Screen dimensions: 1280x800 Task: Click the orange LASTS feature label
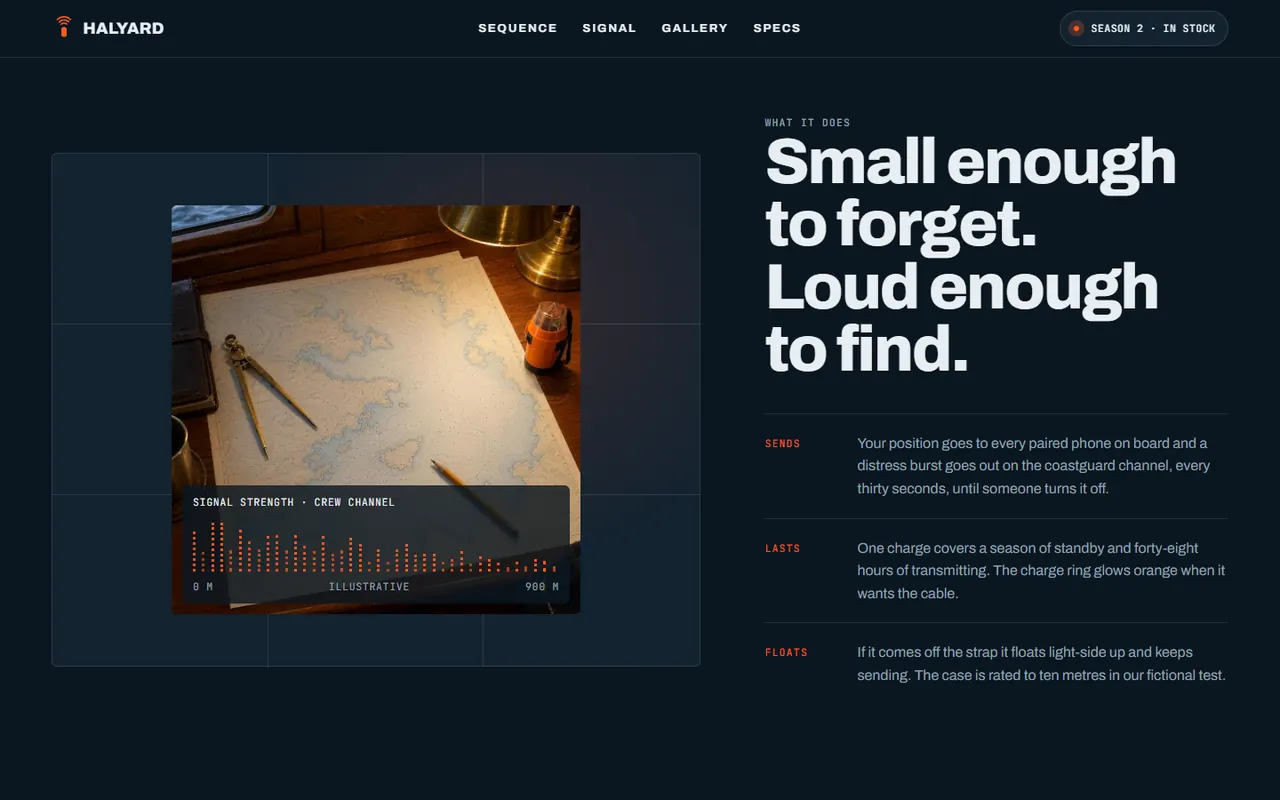click(x=783, y=548)
